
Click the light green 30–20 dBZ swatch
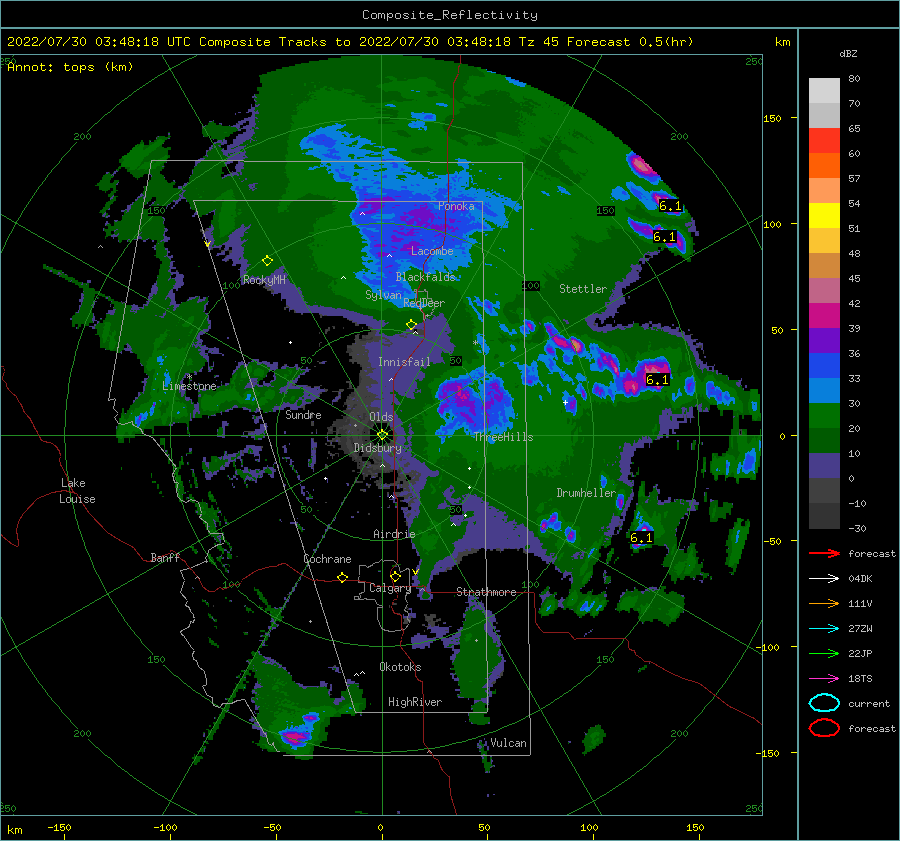pyautogui.click(x=824, y=415)
